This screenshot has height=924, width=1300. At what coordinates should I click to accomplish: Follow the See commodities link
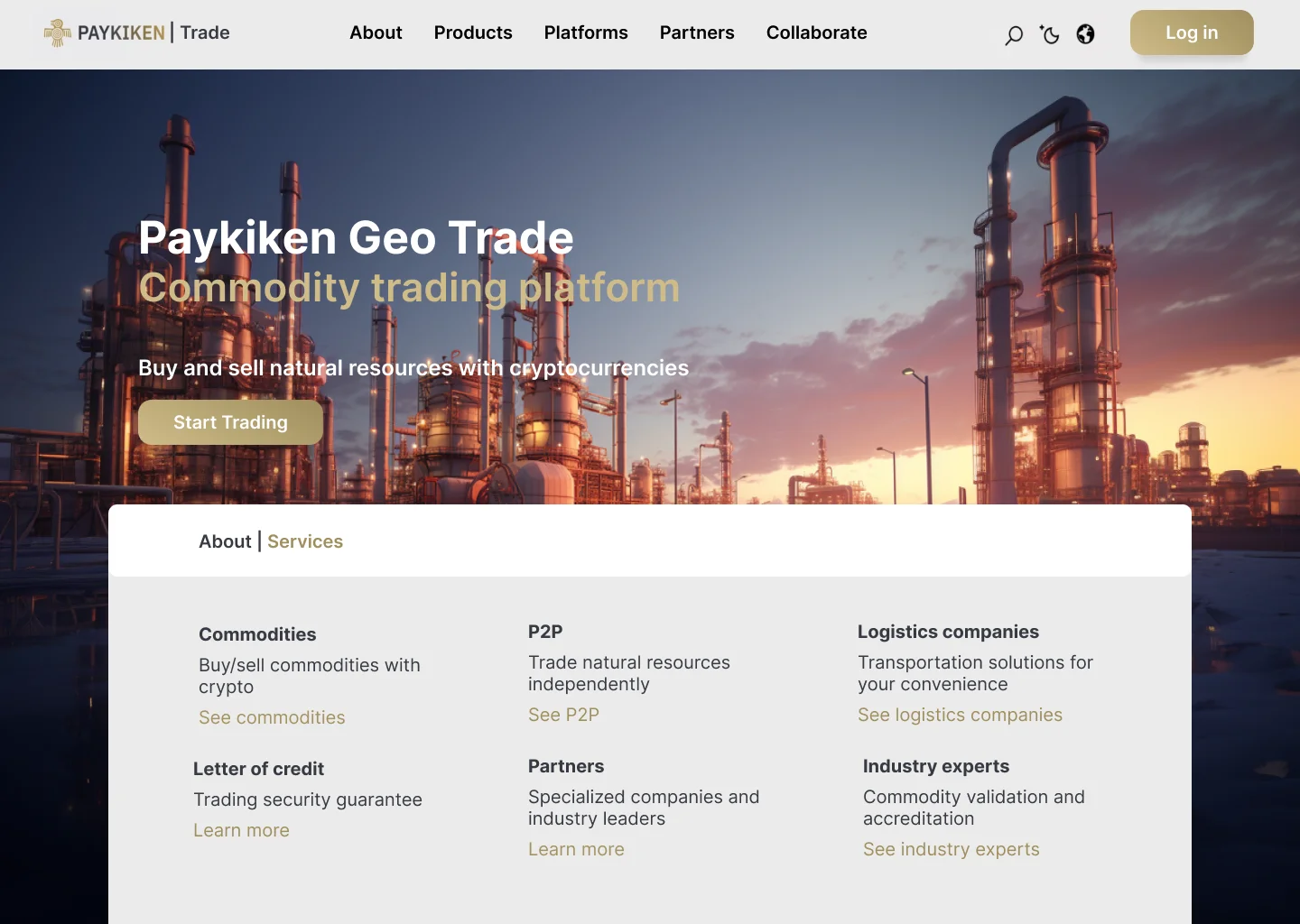[272, 717]
